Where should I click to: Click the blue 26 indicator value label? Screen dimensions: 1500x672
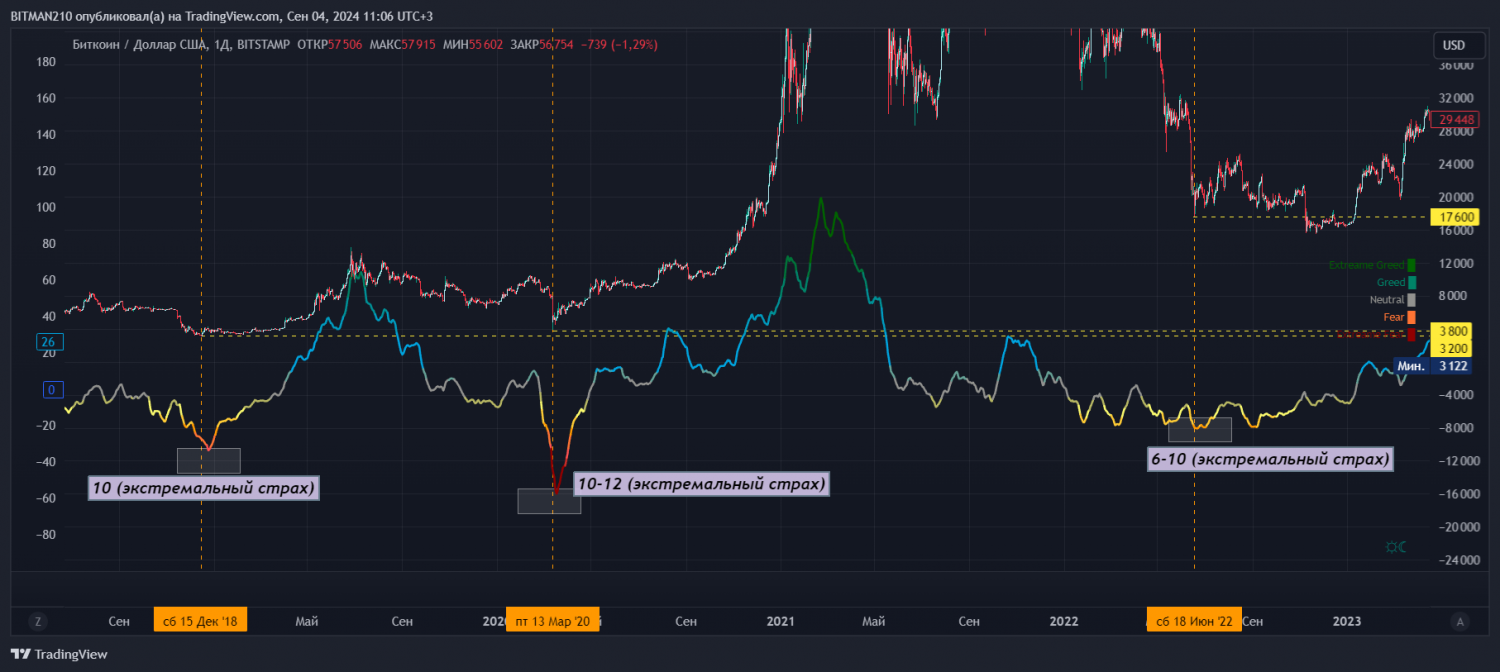[x=48, y=343]
